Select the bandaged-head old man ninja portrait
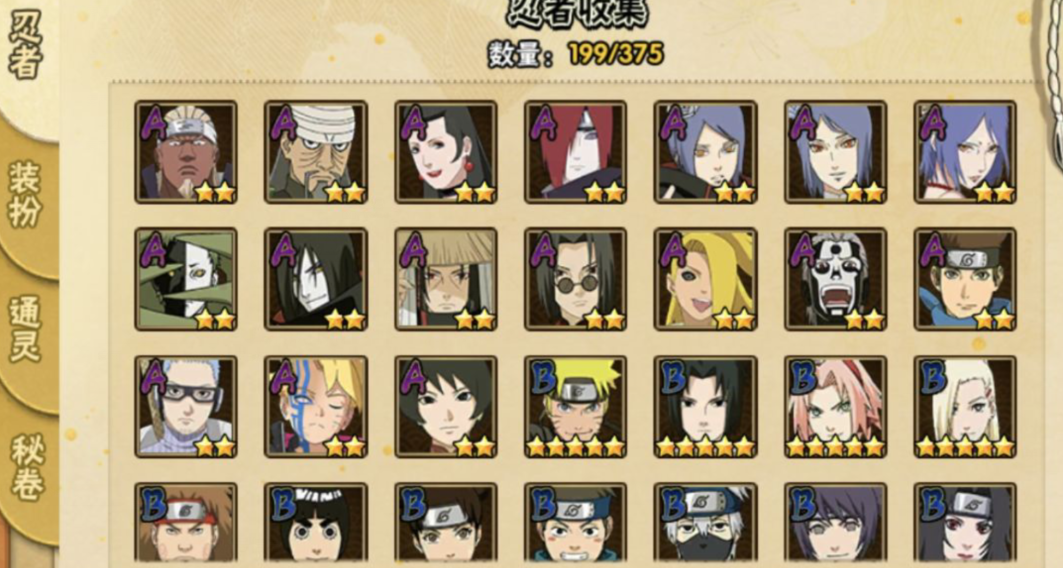The image size is (1063, 568). point(316,152)
